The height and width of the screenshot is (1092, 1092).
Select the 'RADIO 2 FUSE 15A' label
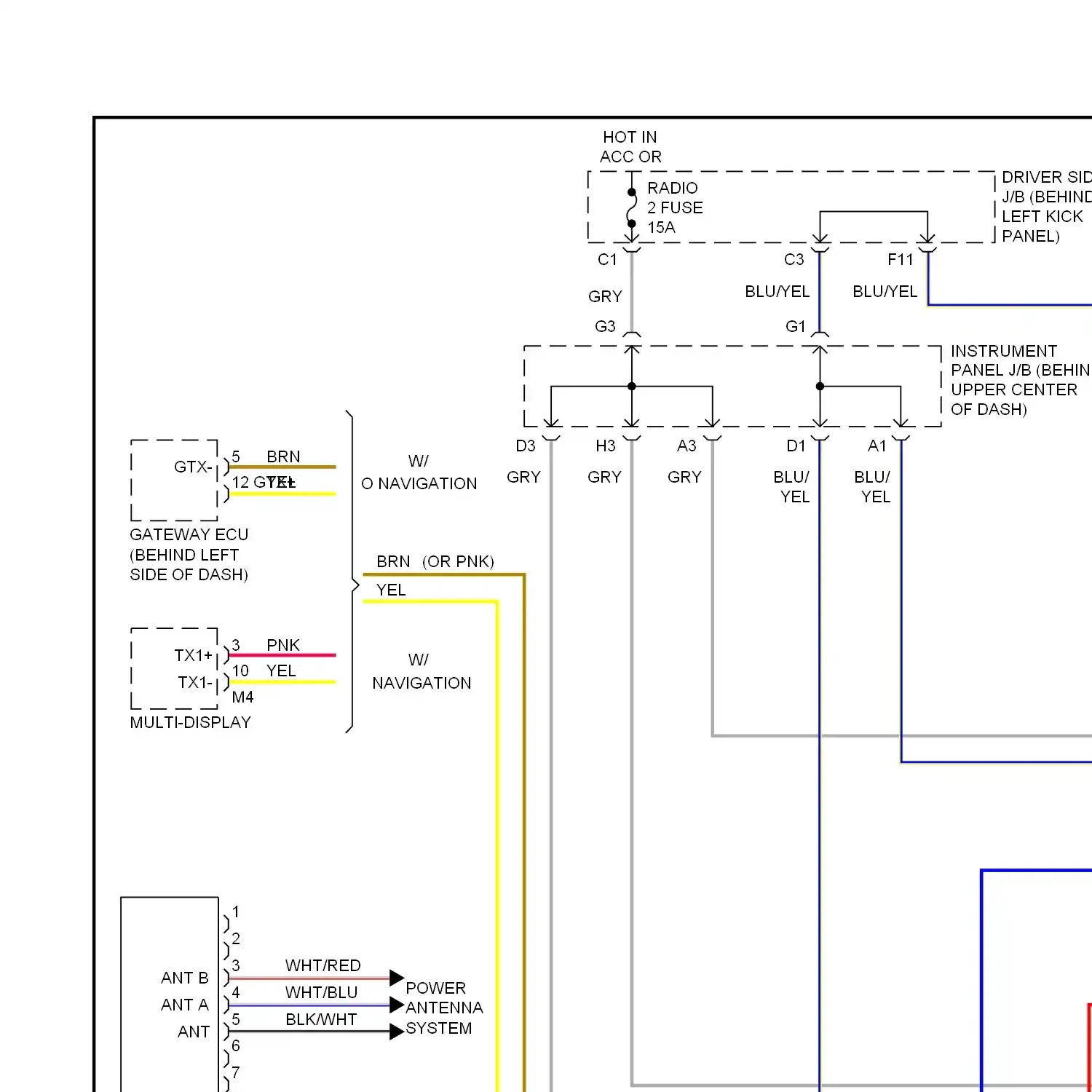point(675,207)
